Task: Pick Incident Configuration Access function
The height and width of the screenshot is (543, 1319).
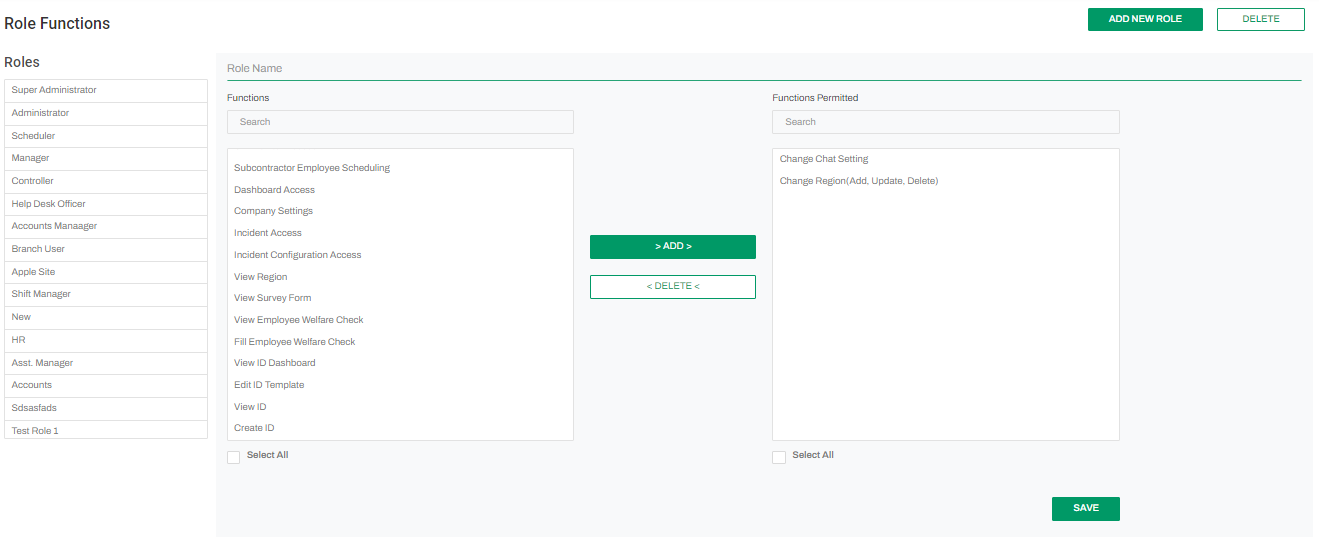Action: click(298, 255)
